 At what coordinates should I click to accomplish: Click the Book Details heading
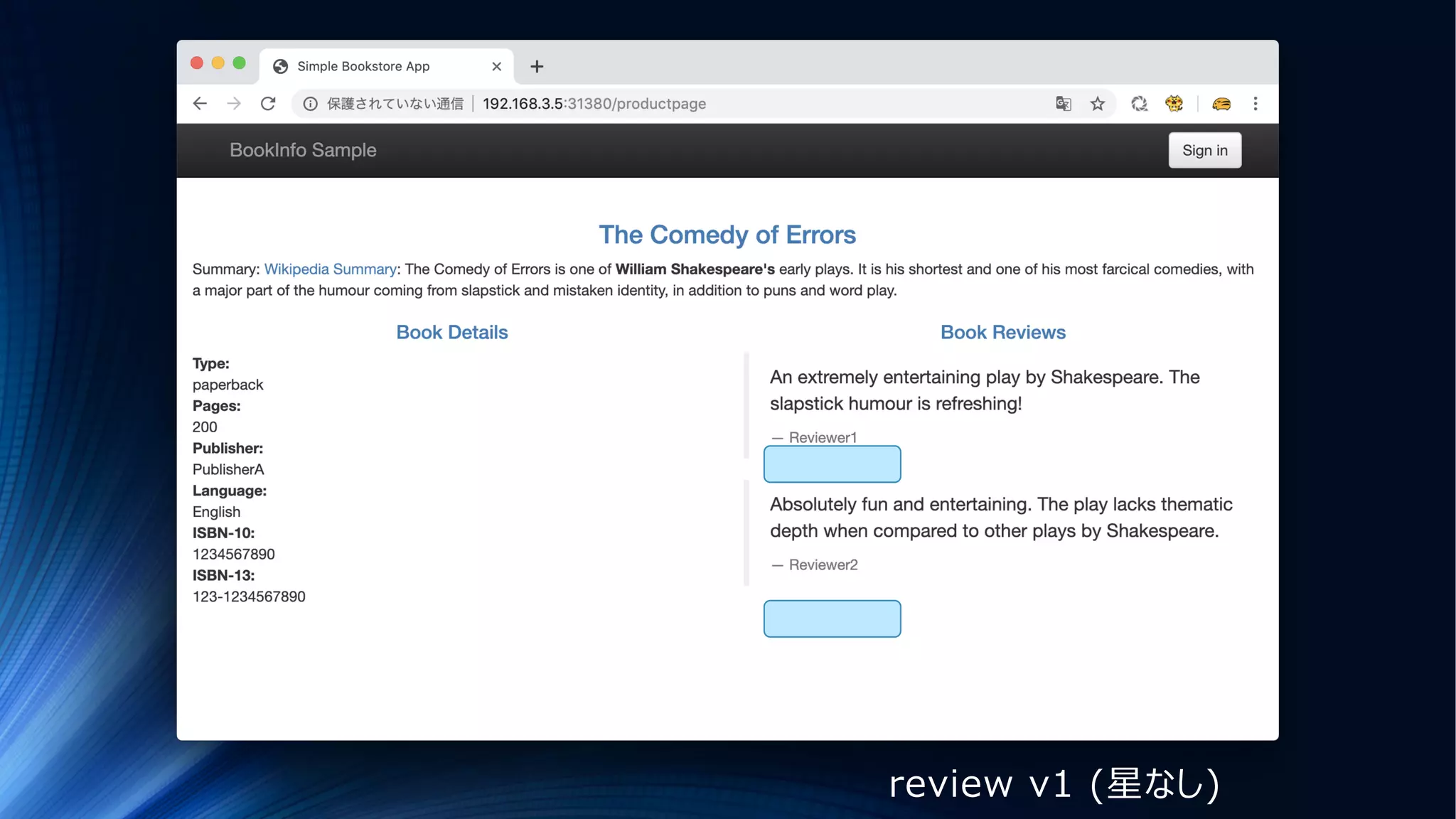click(452, 332)
